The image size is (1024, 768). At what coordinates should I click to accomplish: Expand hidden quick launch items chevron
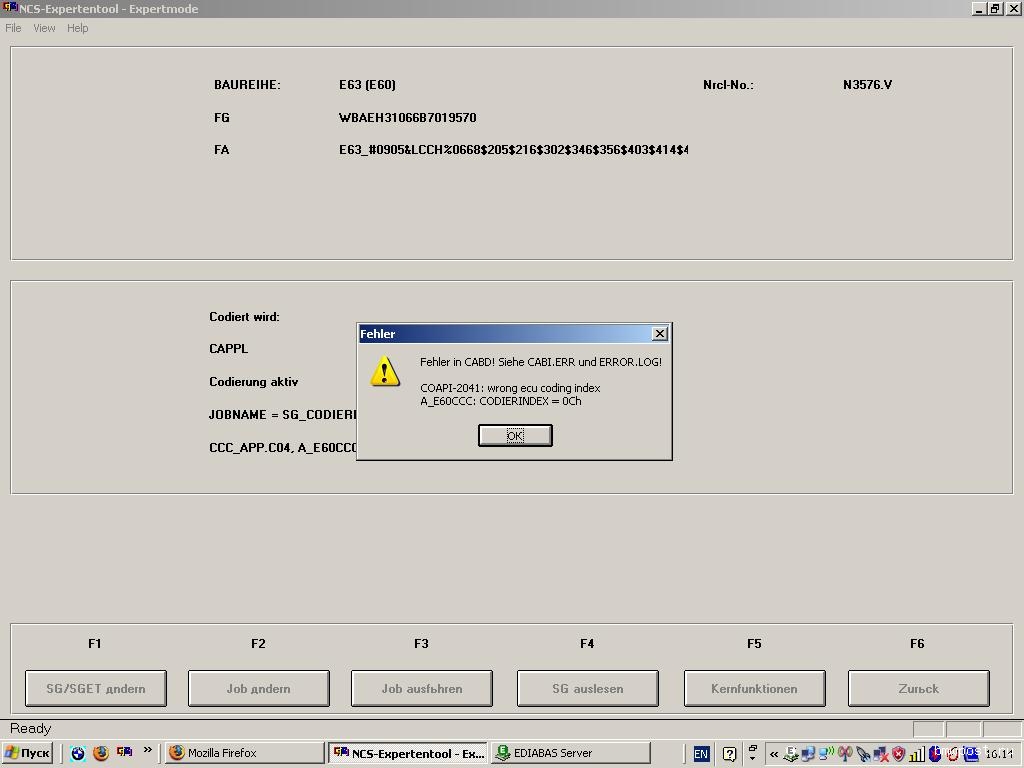coord(148,751)
